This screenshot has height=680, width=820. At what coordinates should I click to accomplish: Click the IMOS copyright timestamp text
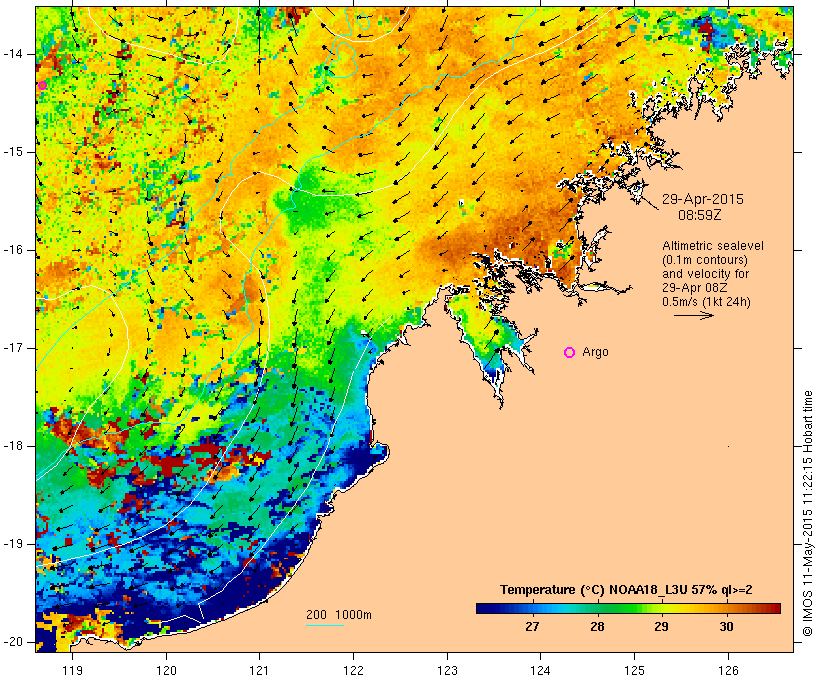(x=807, y=514)
